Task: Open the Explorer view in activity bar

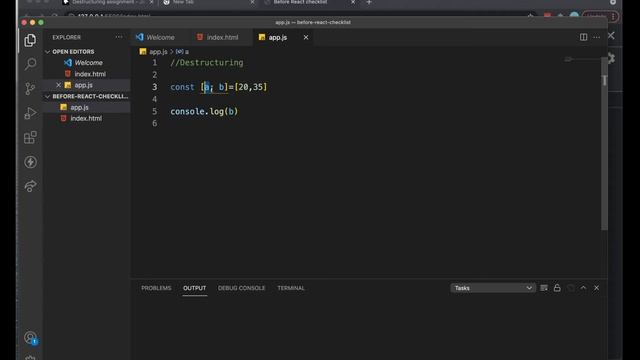Action: pyautogui.click(x=30, y=40)
